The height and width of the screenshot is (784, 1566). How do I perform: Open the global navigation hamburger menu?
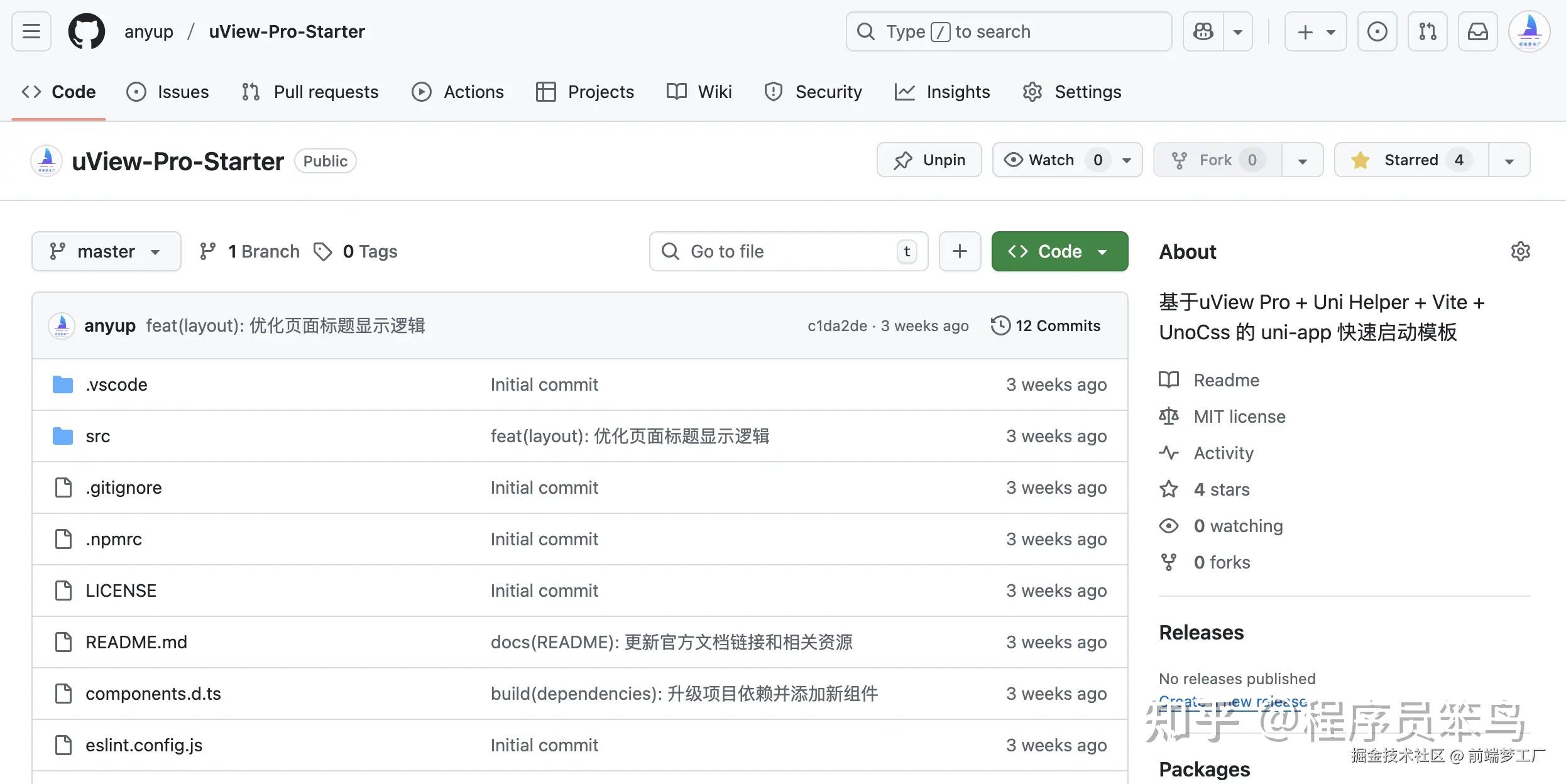coord(30,31)
